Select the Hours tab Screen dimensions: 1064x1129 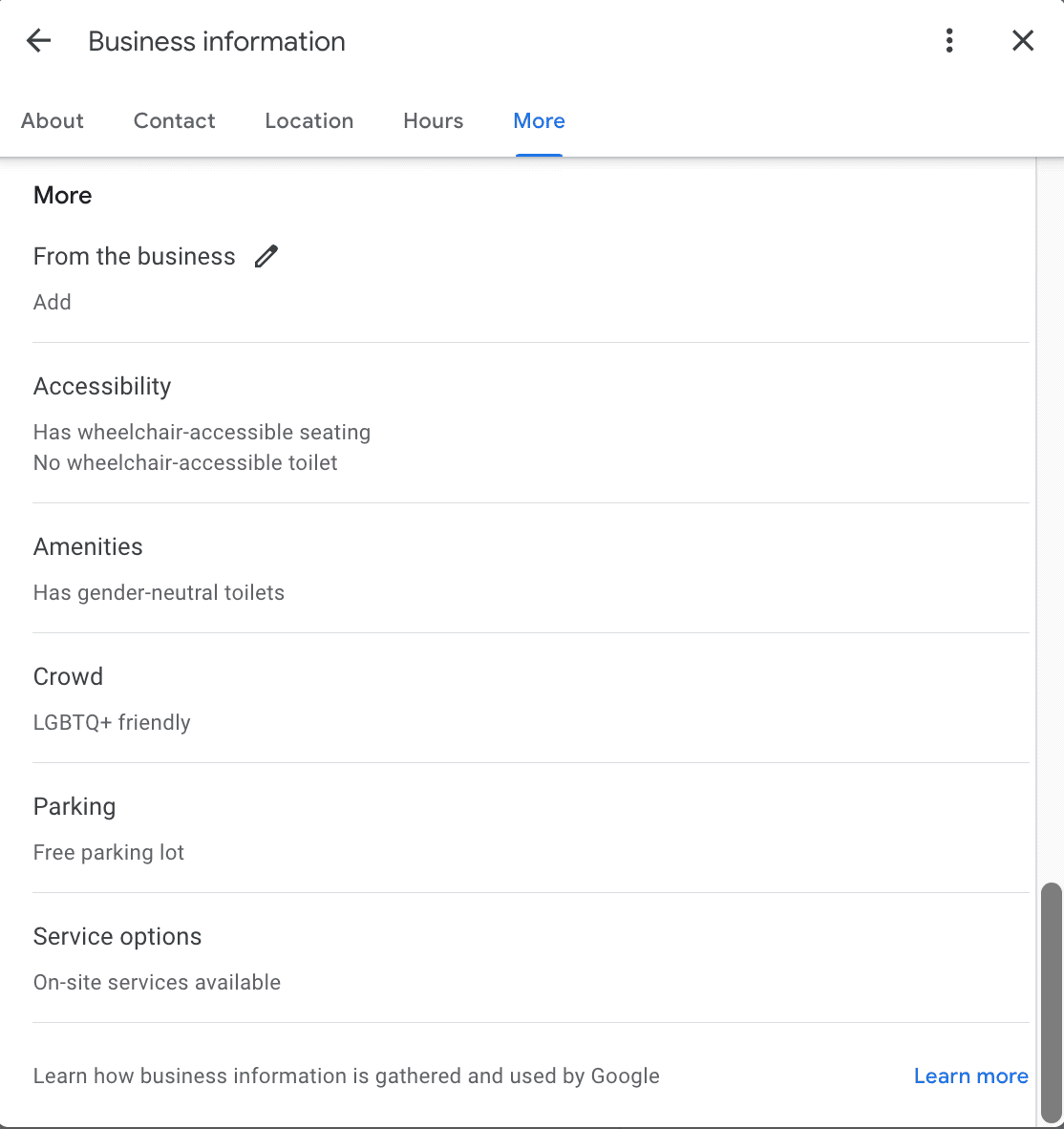433,121
